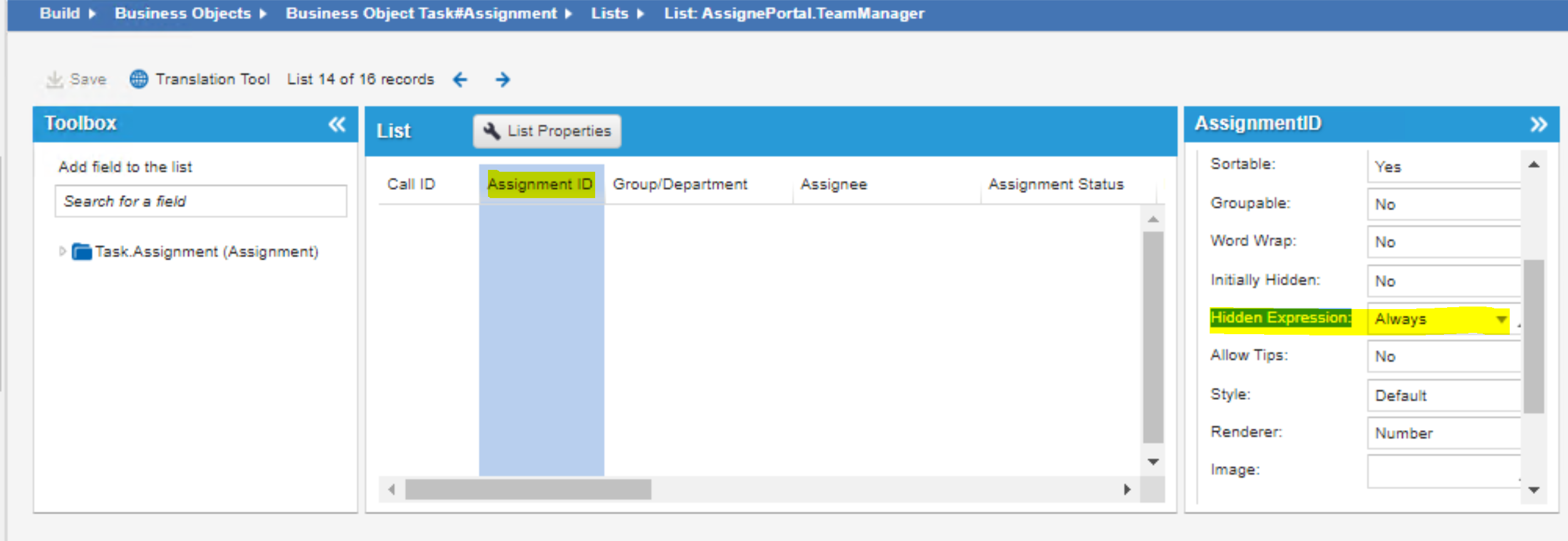Screen dimensions: 1568x541
Task: Collapse the AssignmentID properties panel
Action: (1539, 124)
